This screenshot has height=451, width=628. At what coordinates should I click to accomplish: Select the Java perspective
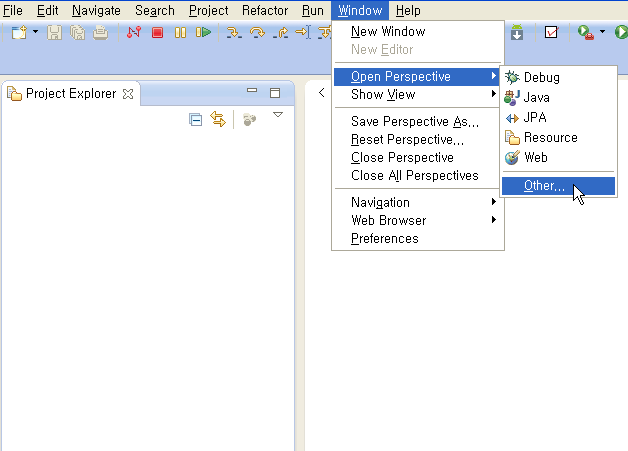click(x=558, y=97)
